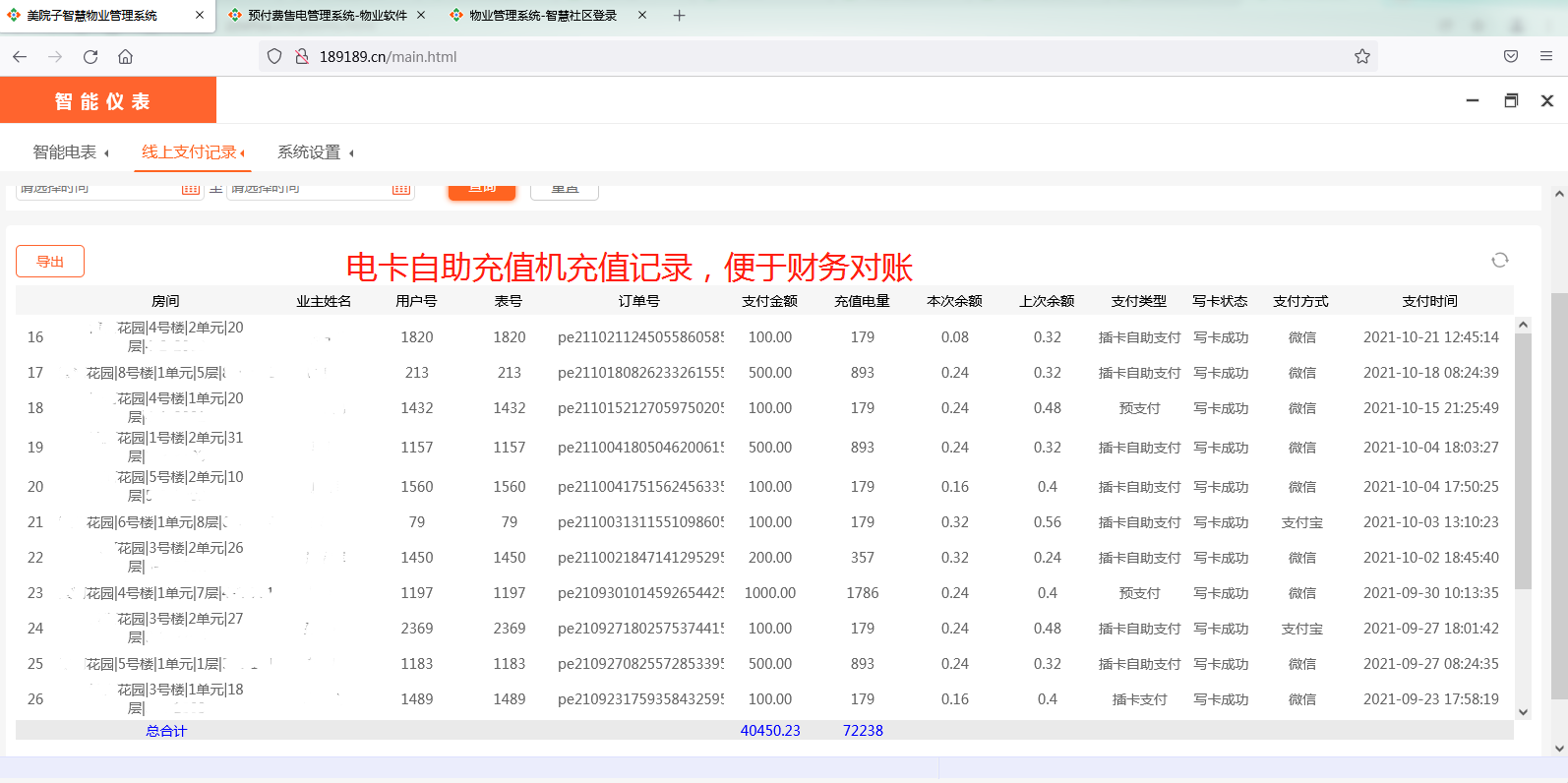This screenshot has height=783, width=1568.
Task: Click the 房间 column header
Action: pyautogui.click(x=165, y=301)
